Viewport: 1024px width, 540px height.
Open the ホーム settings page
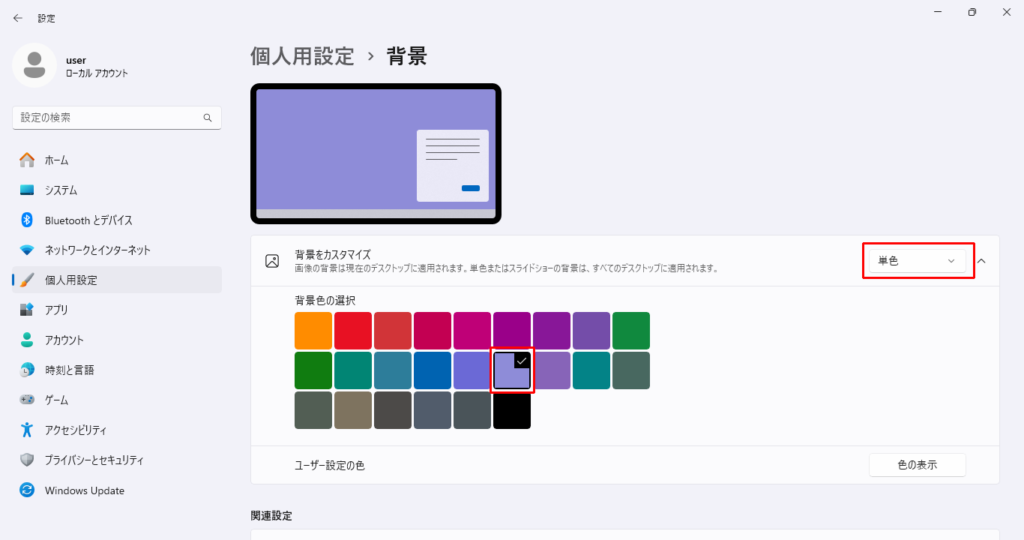coord(117,160)
